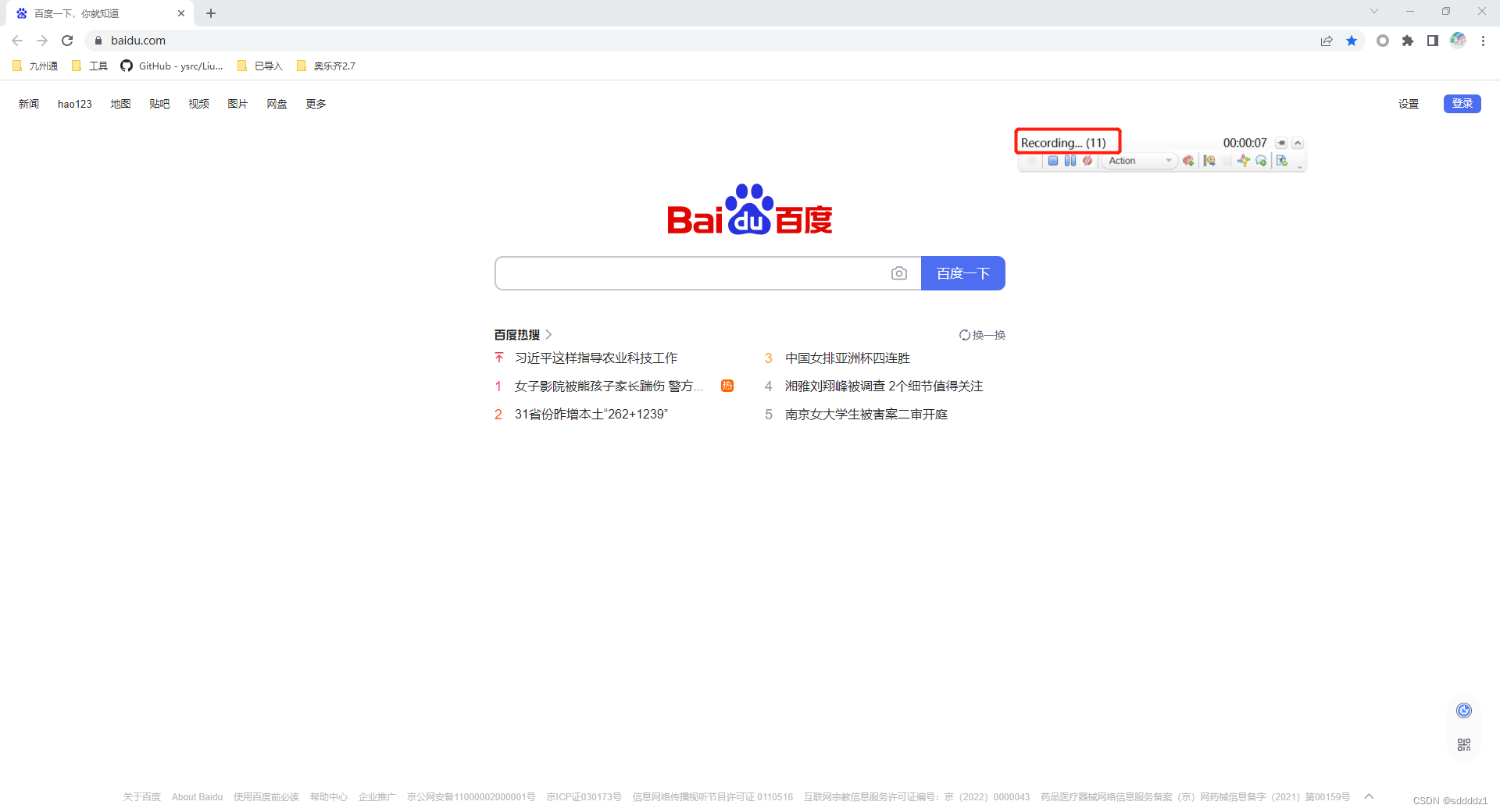
Task: Click the 百度一下 search button
Action: [x=963, y=273]
